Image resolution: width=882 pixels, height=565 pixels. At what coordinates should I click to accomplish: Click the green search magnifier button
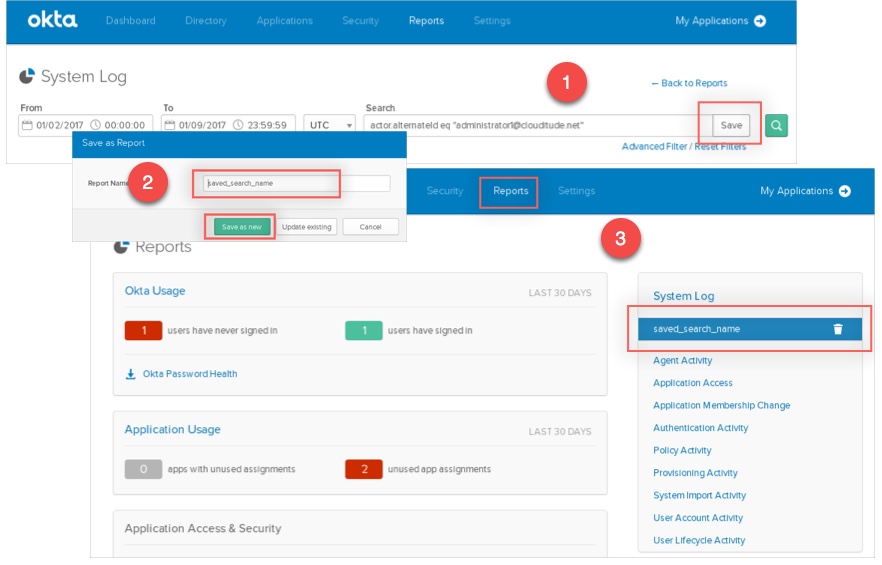click(776, 125)
